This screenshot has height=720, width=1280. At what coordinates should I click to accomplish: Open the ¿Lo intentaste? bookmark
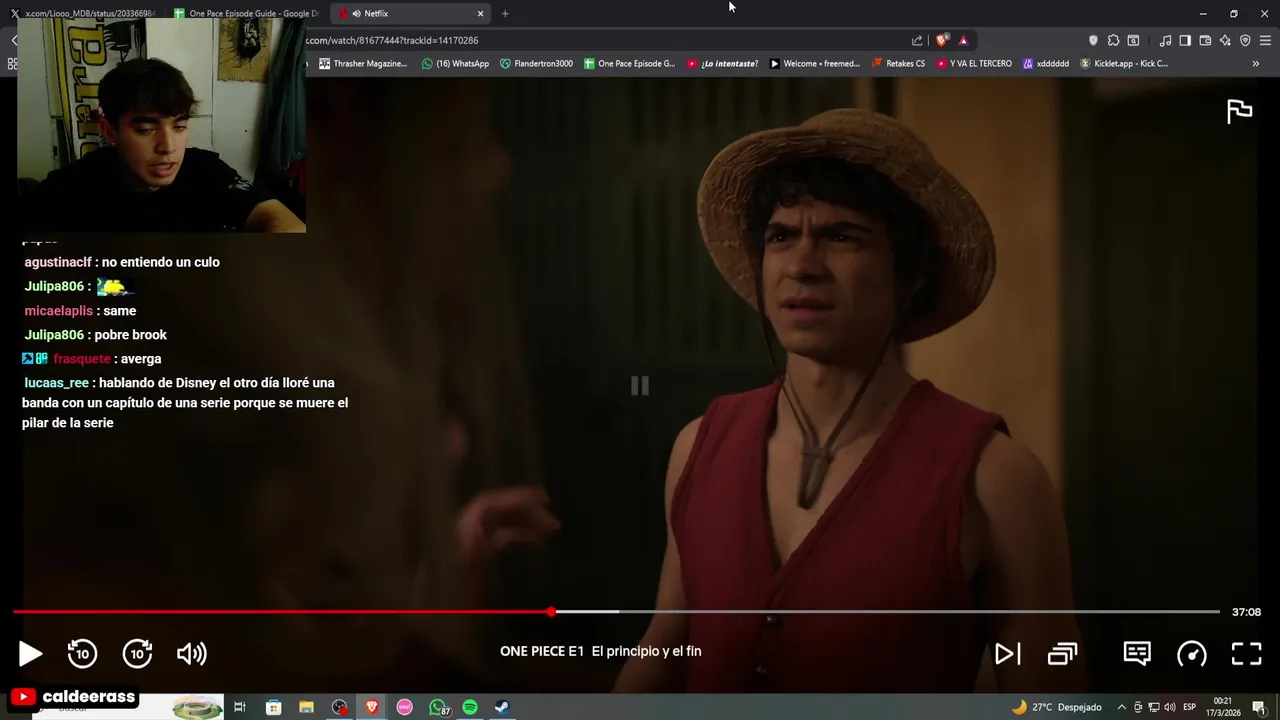(722, 63)
